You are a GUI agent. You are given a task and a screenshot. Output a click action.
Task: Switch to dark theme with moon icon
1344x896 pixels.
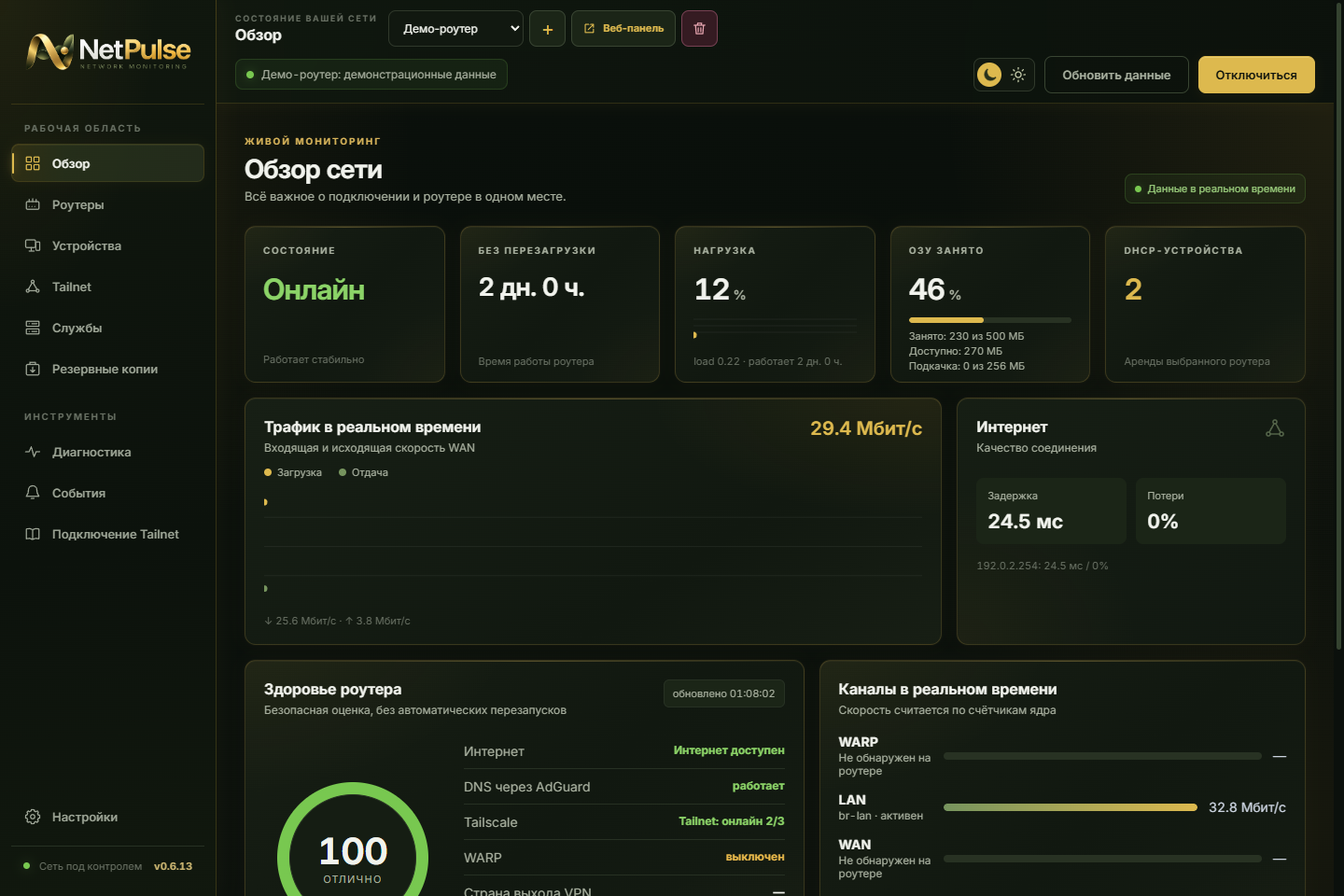tap(989, 75)
